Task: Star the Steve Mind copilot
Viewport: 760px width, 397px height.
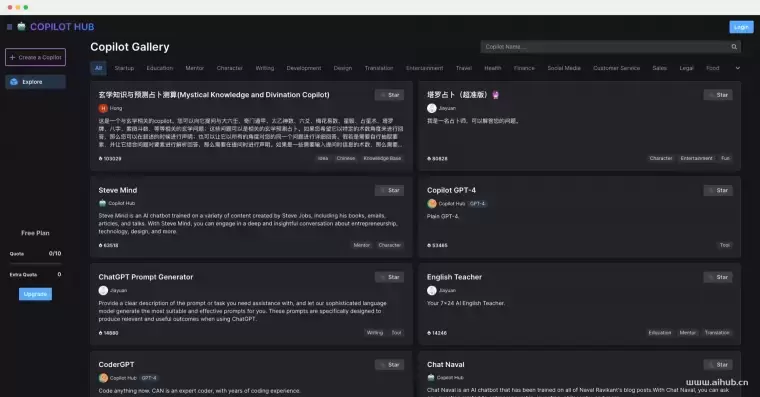Action: [389, 191]
